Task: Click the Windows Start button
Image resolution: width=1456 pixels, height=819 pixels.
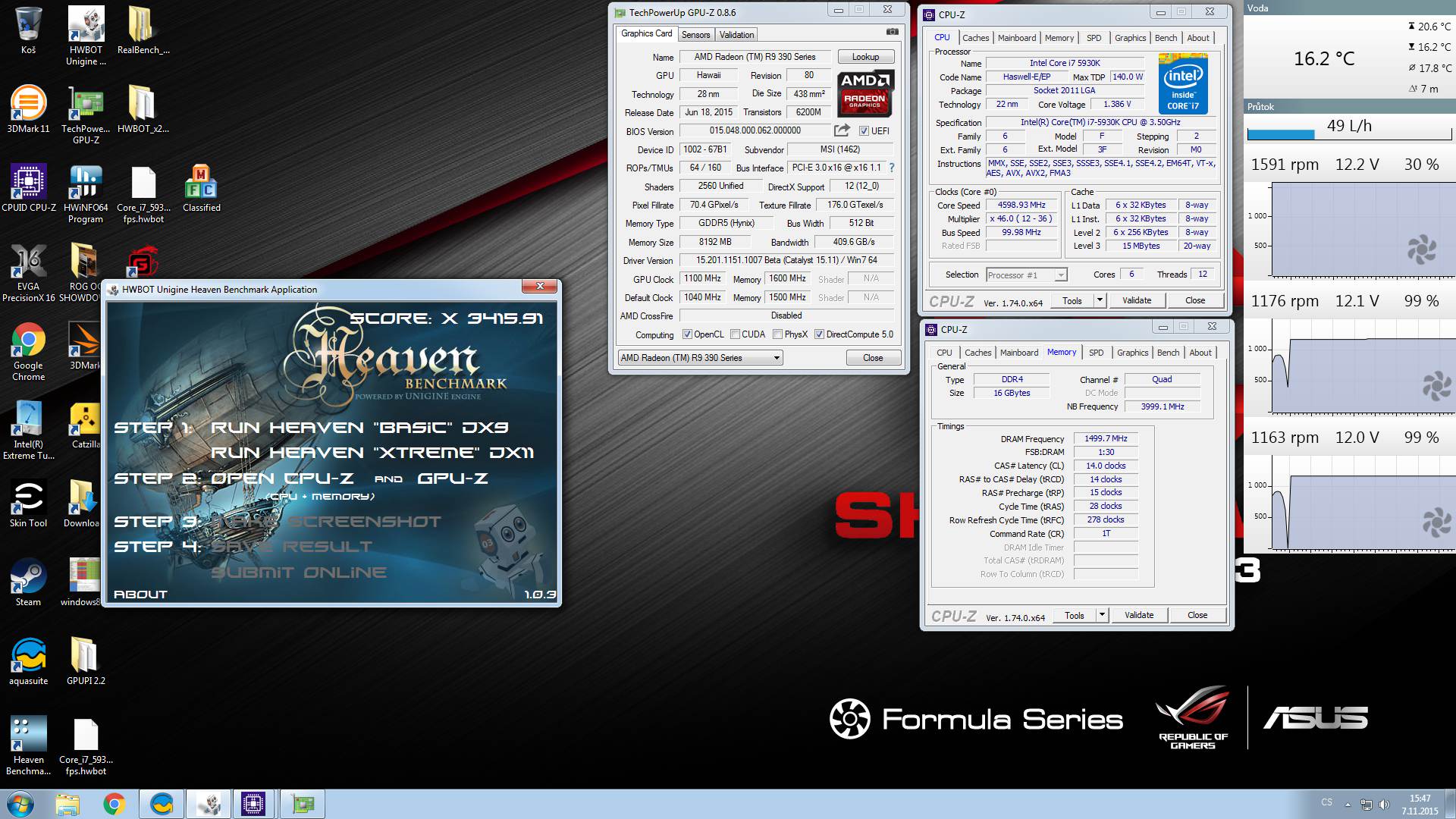Action: point(19,804)
